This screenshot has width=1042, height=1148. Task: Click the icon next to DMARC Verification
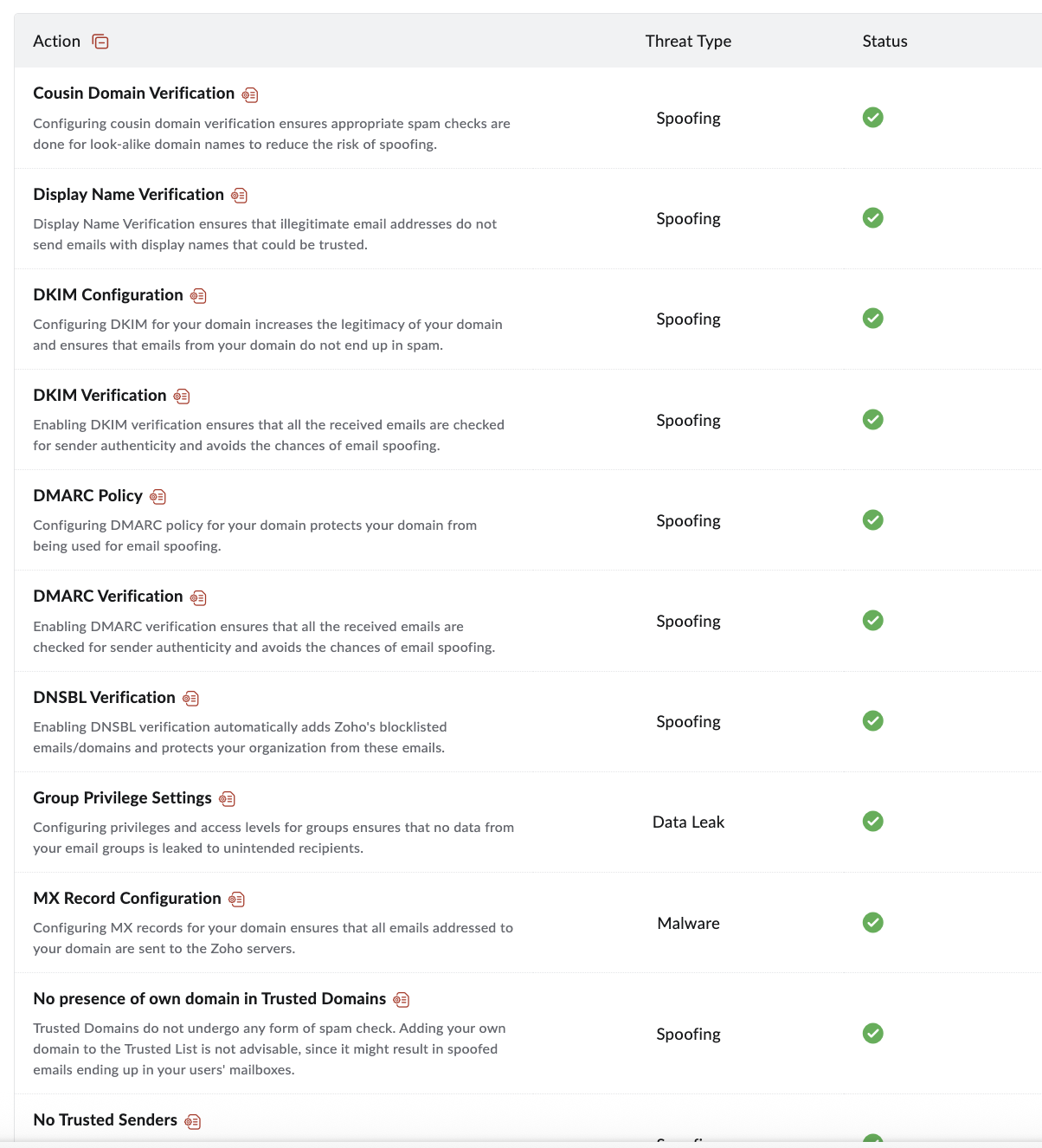(198, 597)
